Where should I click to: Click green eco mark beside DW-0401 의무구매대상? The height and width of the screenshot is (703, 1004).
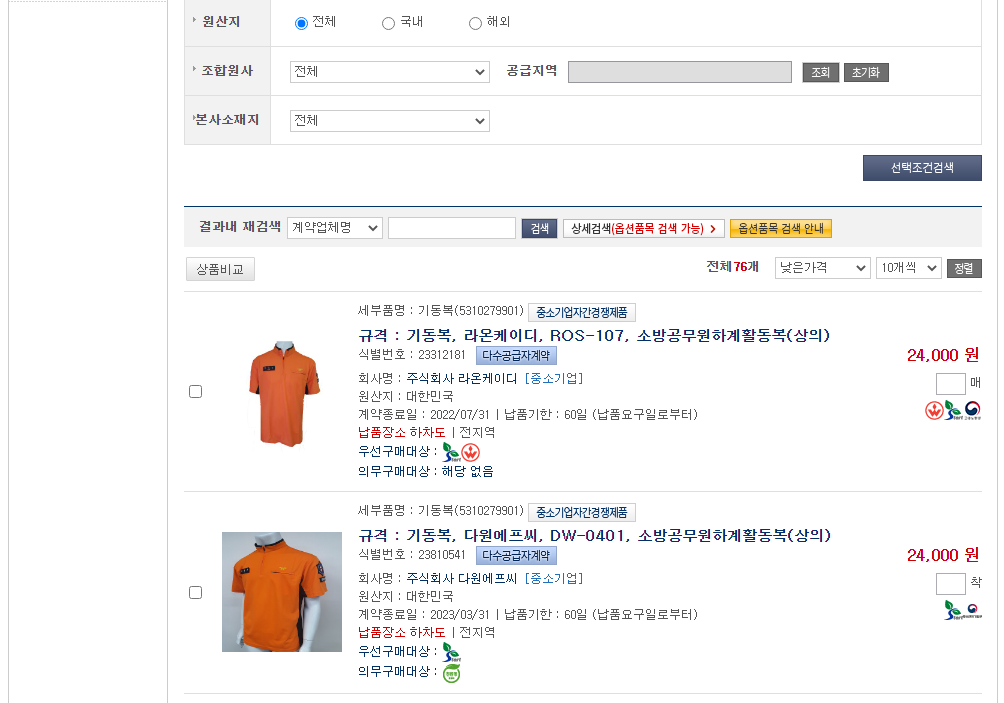451,673
